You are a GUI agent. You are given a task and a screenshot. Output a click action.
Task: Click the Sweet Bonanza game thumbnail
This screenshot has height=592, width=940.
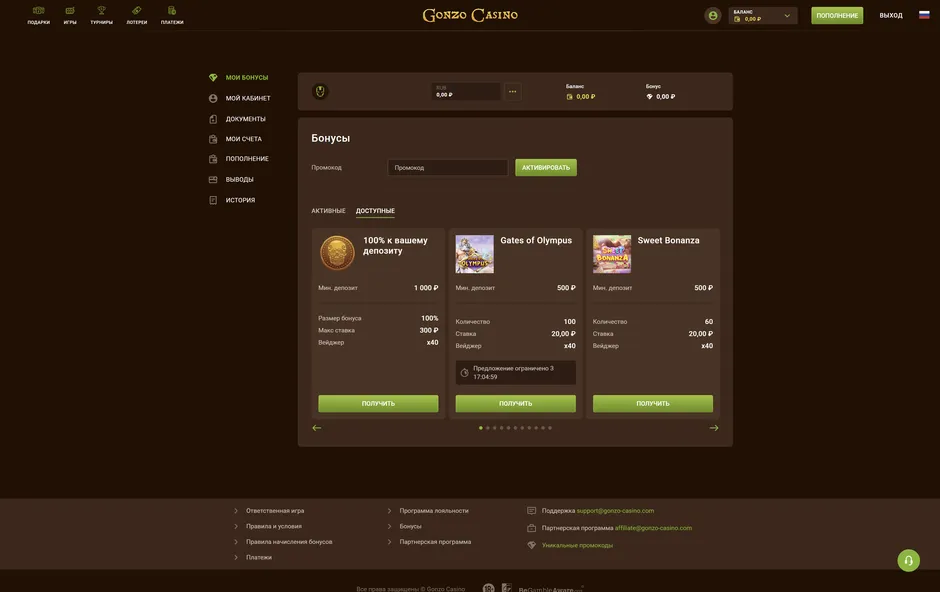coord(611,254)
